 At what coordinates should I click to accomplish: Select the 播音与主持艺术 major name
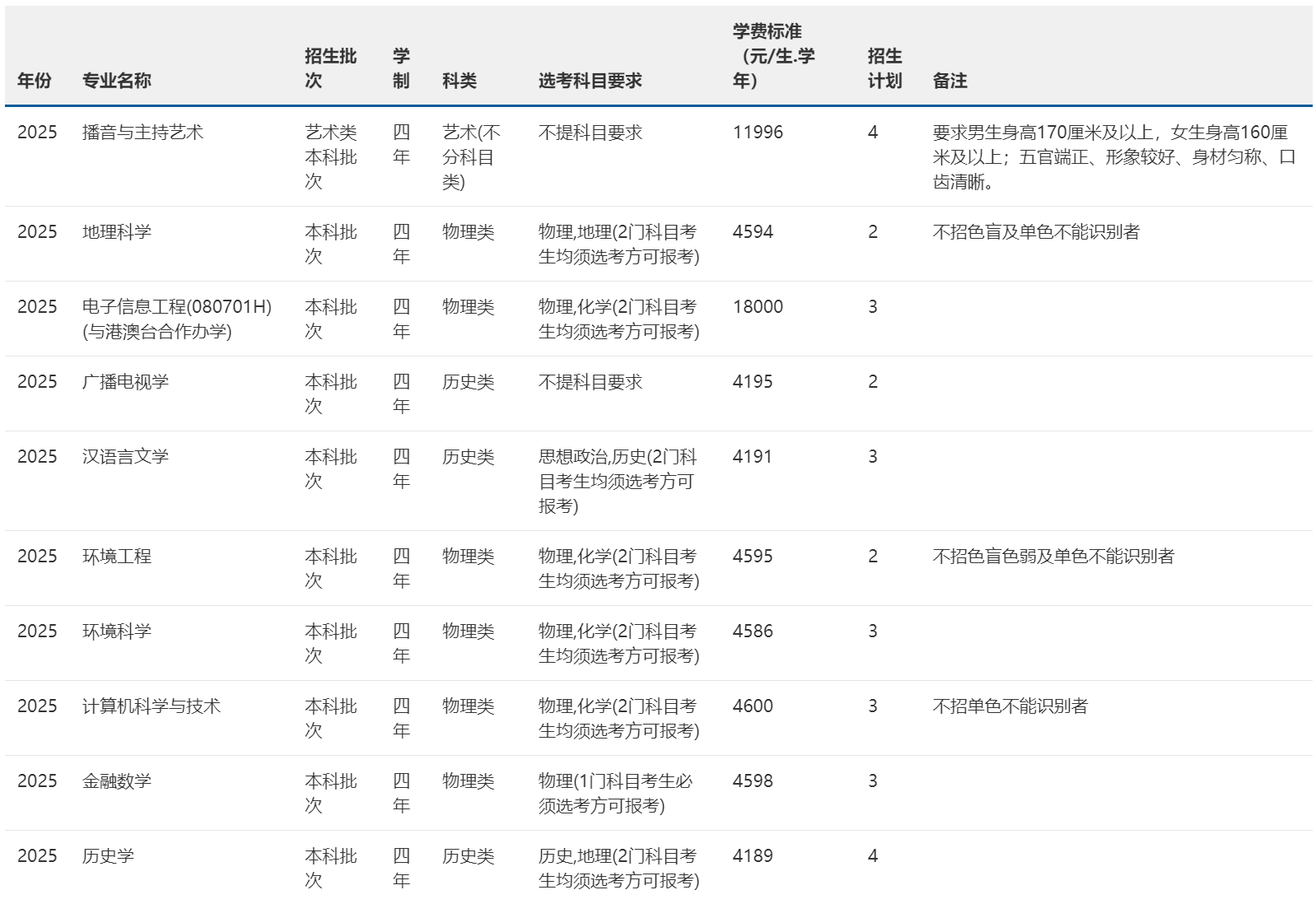coord(142,133)
